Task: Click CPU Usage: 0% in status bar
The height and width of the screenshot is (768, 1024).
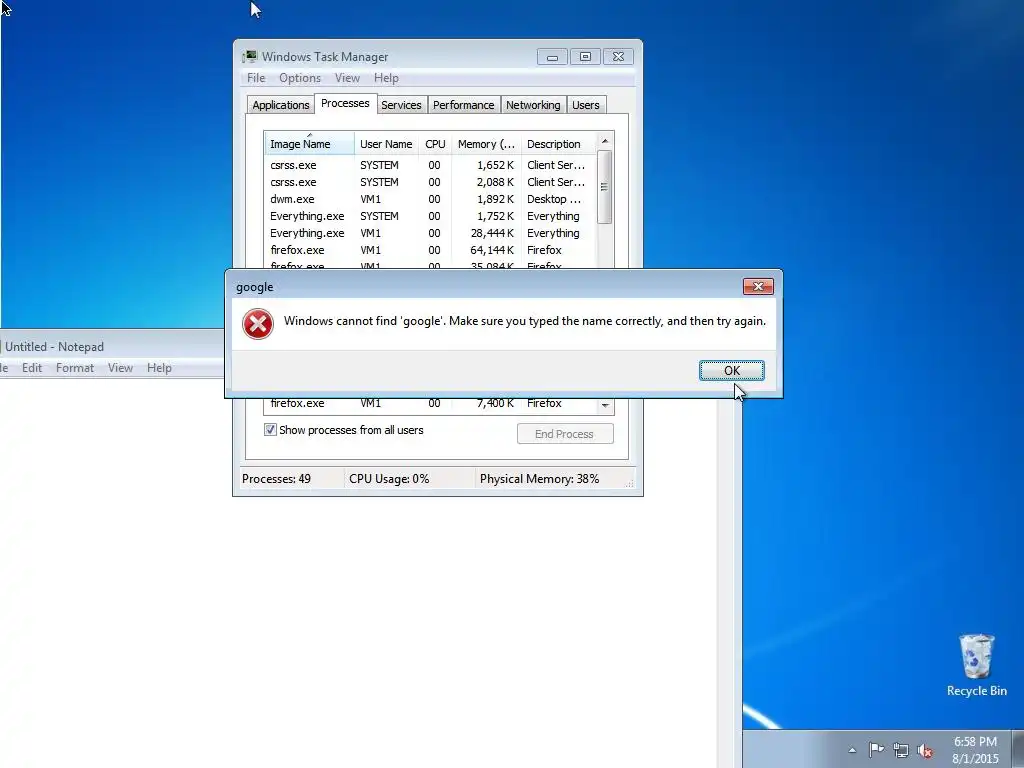Action: (x=389, y=479)
